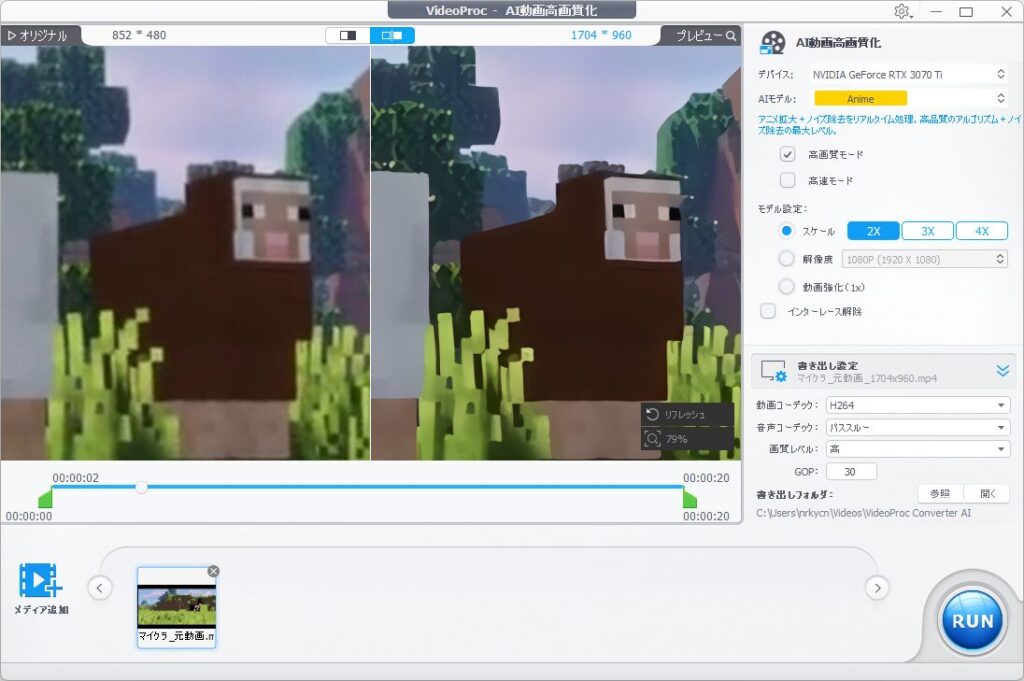Collapse the 書き出し設定 panel chevron

pyautogui.click(x=1002, y=372)
